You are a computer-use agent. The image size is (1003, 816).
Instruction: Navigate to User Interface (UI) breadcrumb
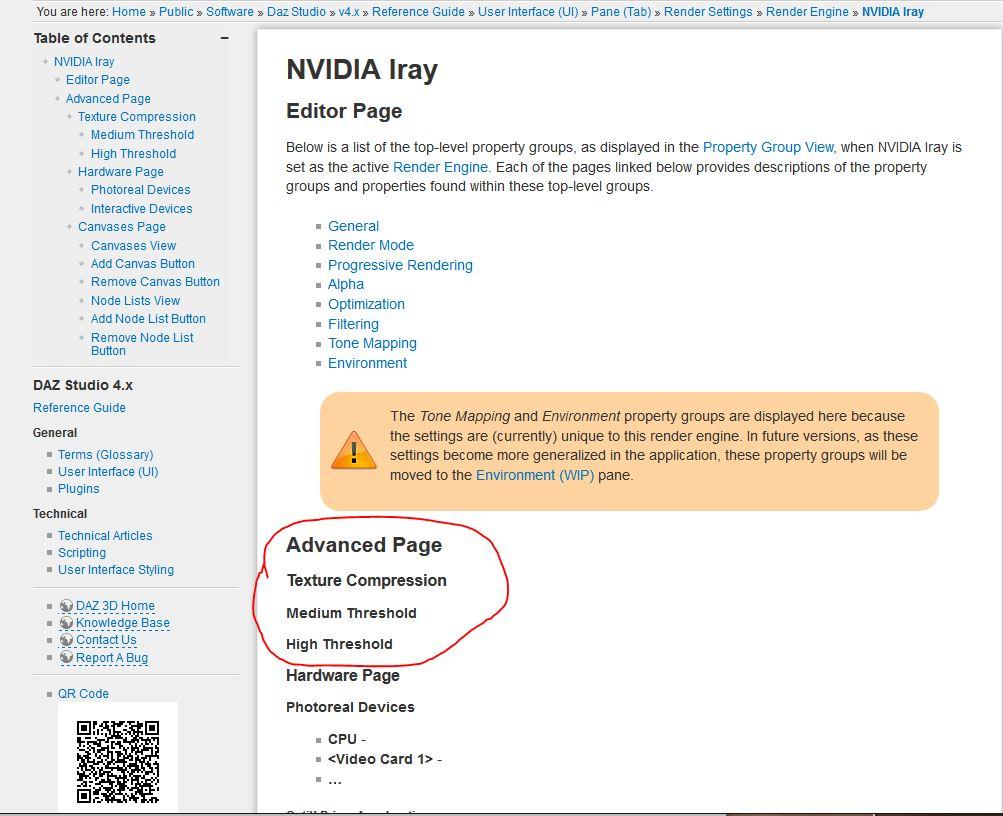coord(528,12)
